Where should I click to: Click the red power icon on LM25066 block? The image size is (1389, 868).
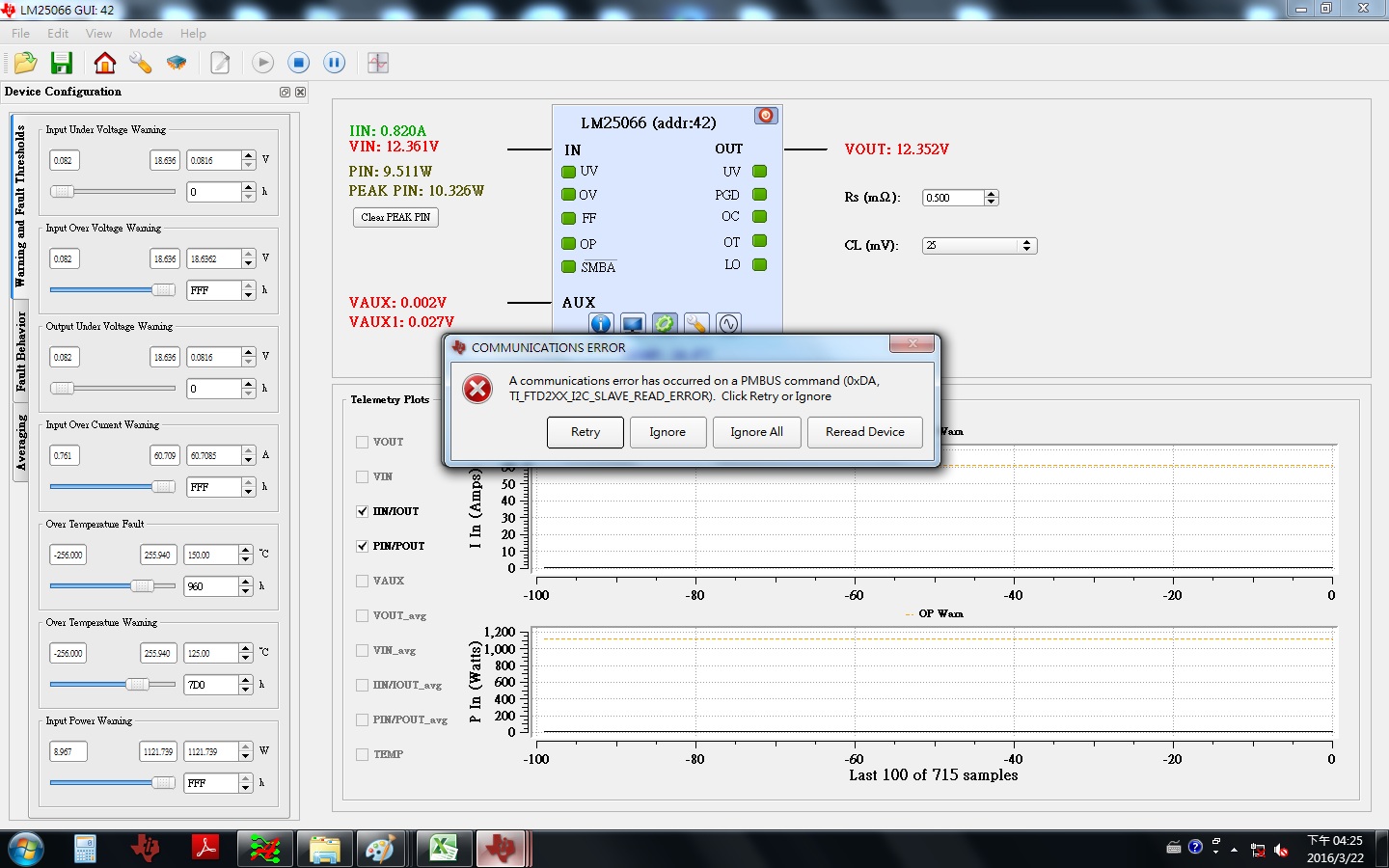[x=766, y=116]
